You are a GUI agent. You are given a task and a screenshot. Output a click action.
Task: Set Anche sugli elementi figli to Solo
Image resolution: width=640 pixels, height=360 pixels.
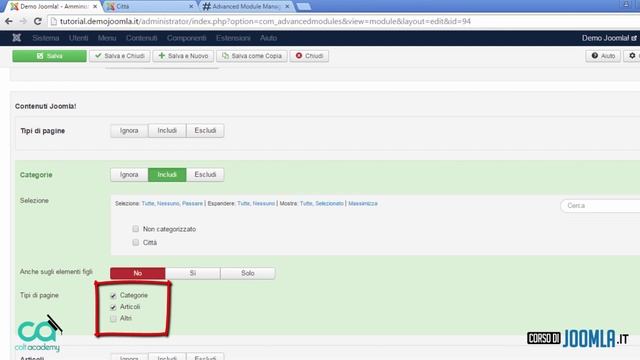coord(248,273)
